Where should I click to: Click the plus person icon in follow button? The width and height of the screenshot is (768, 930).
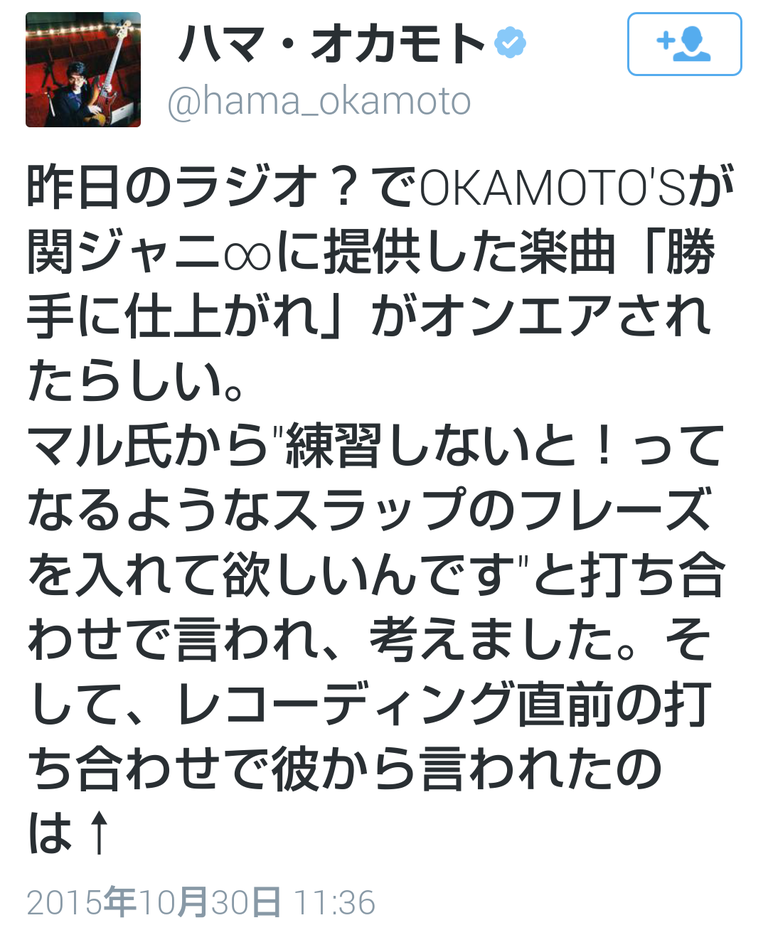click(684, 44)
